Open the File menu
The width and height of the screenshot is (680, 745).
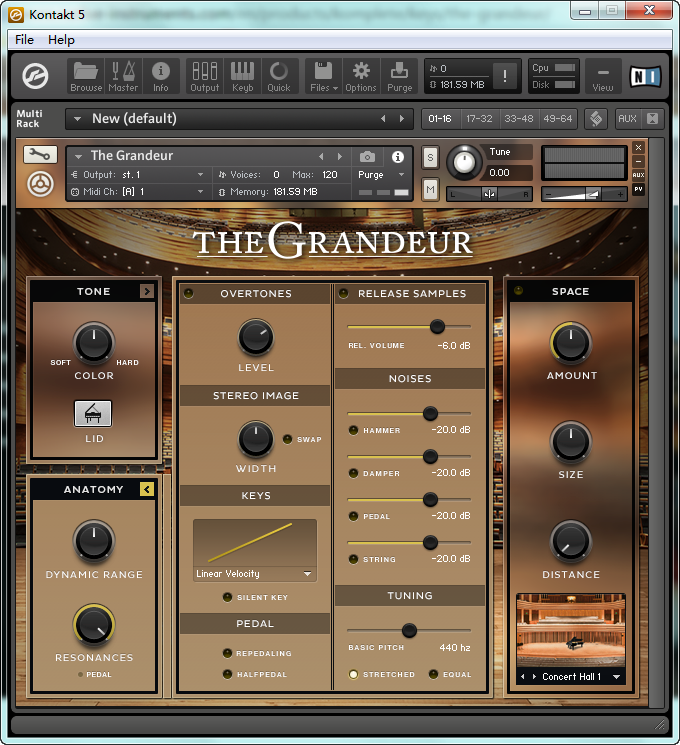[x=24, y=39]
